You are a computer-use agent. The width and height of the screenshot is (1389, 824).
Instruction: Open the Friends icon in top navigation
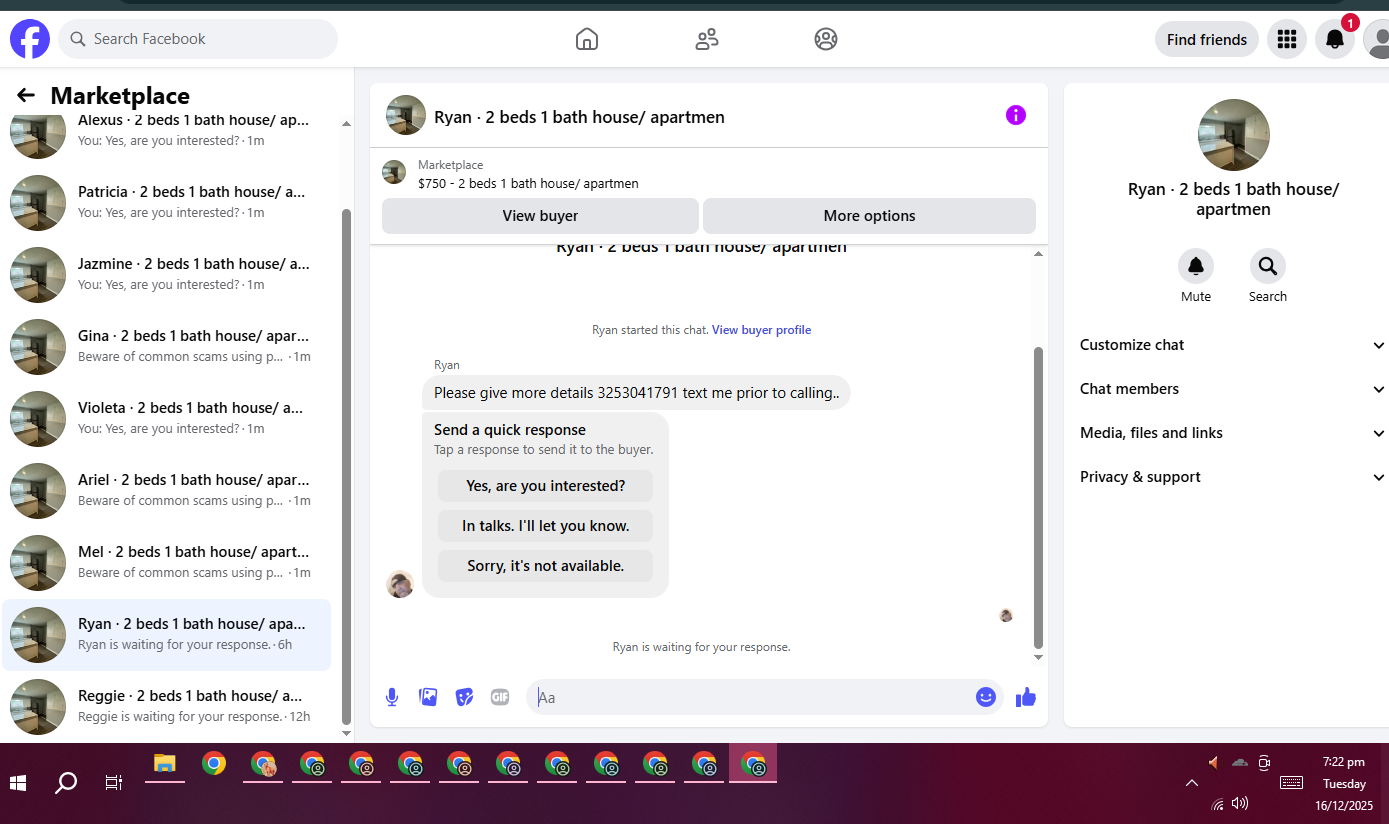coord(707,39)
